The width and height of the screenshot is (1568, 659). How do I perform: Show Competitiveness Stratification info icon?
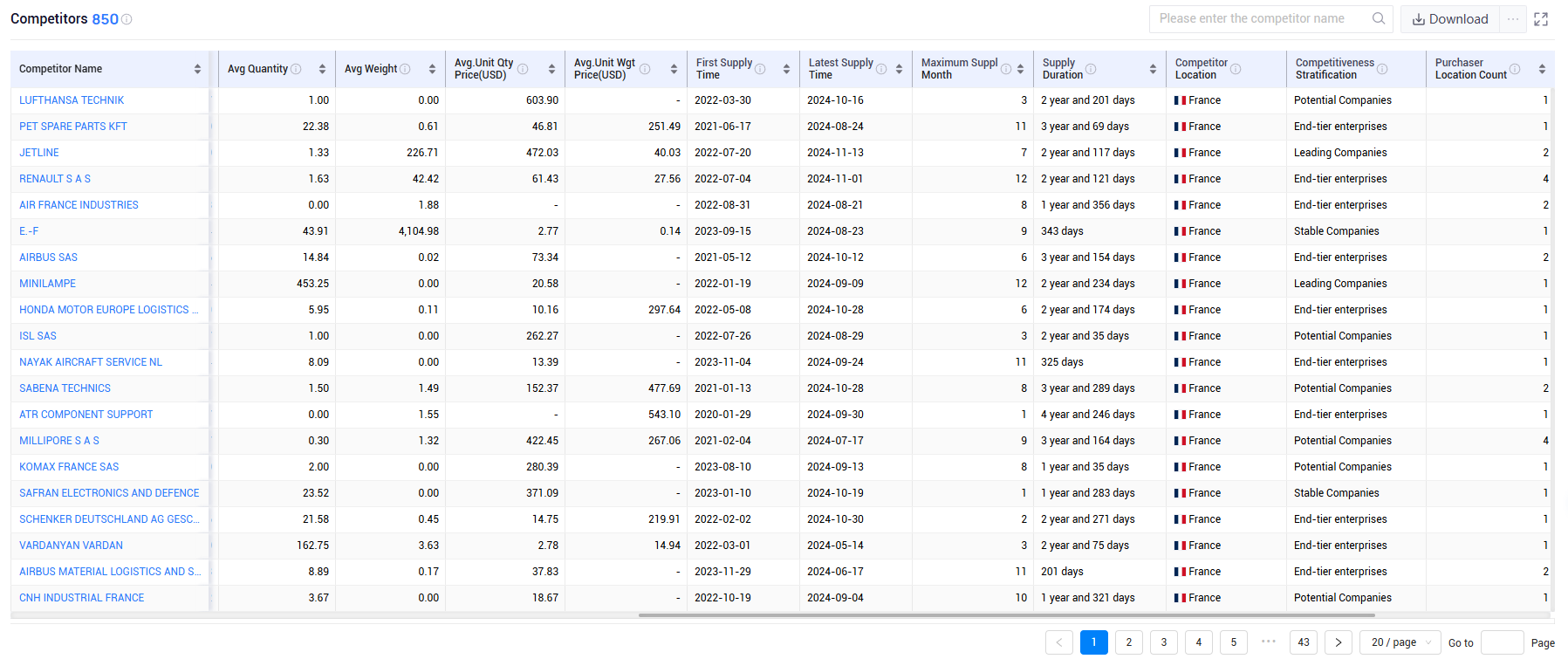coord(1382,69)
